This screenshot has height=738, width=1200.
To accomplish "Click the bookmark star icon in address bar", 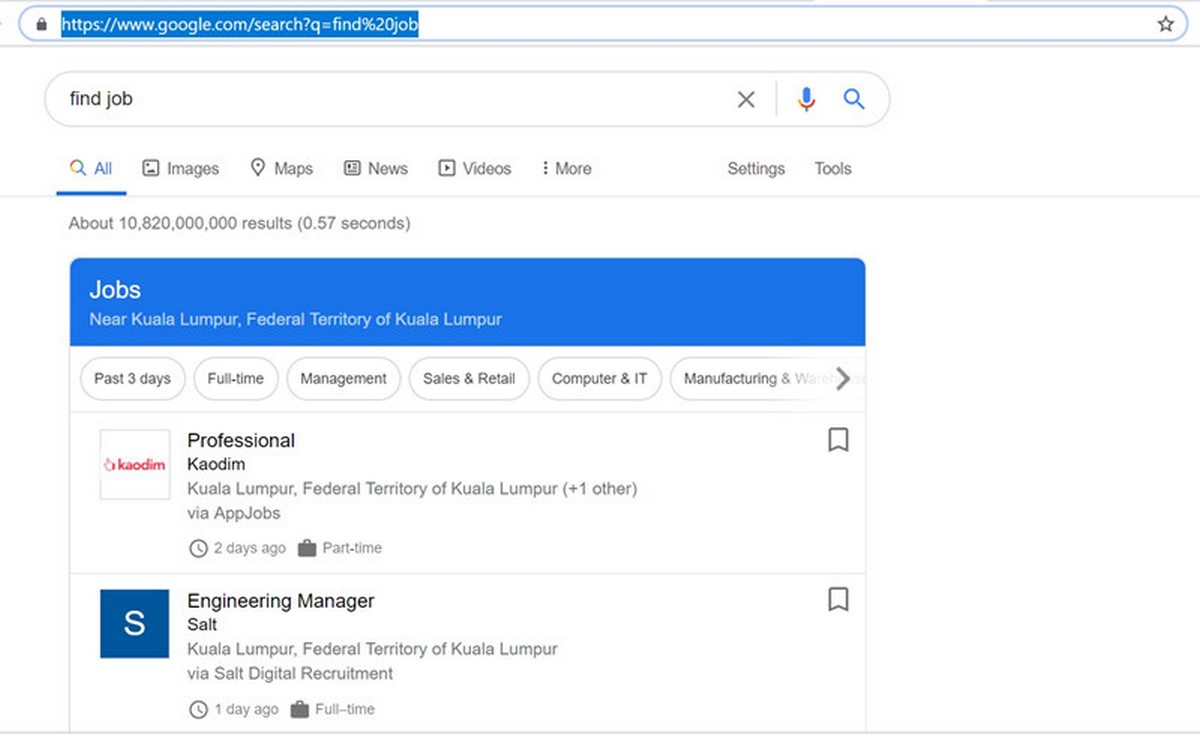I will [1165, 25].
